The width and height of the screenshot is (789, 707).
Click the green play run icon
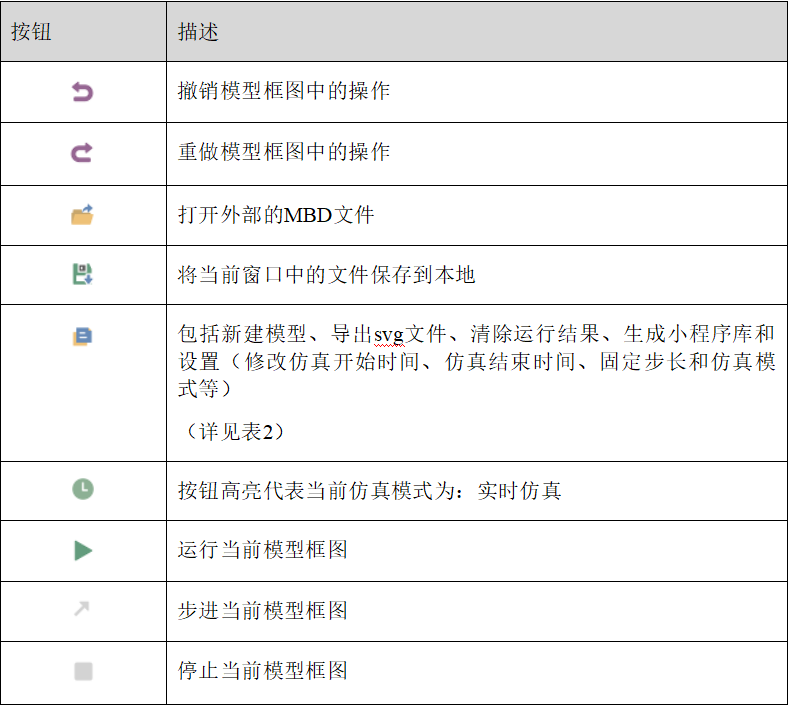tap(83, 551)
